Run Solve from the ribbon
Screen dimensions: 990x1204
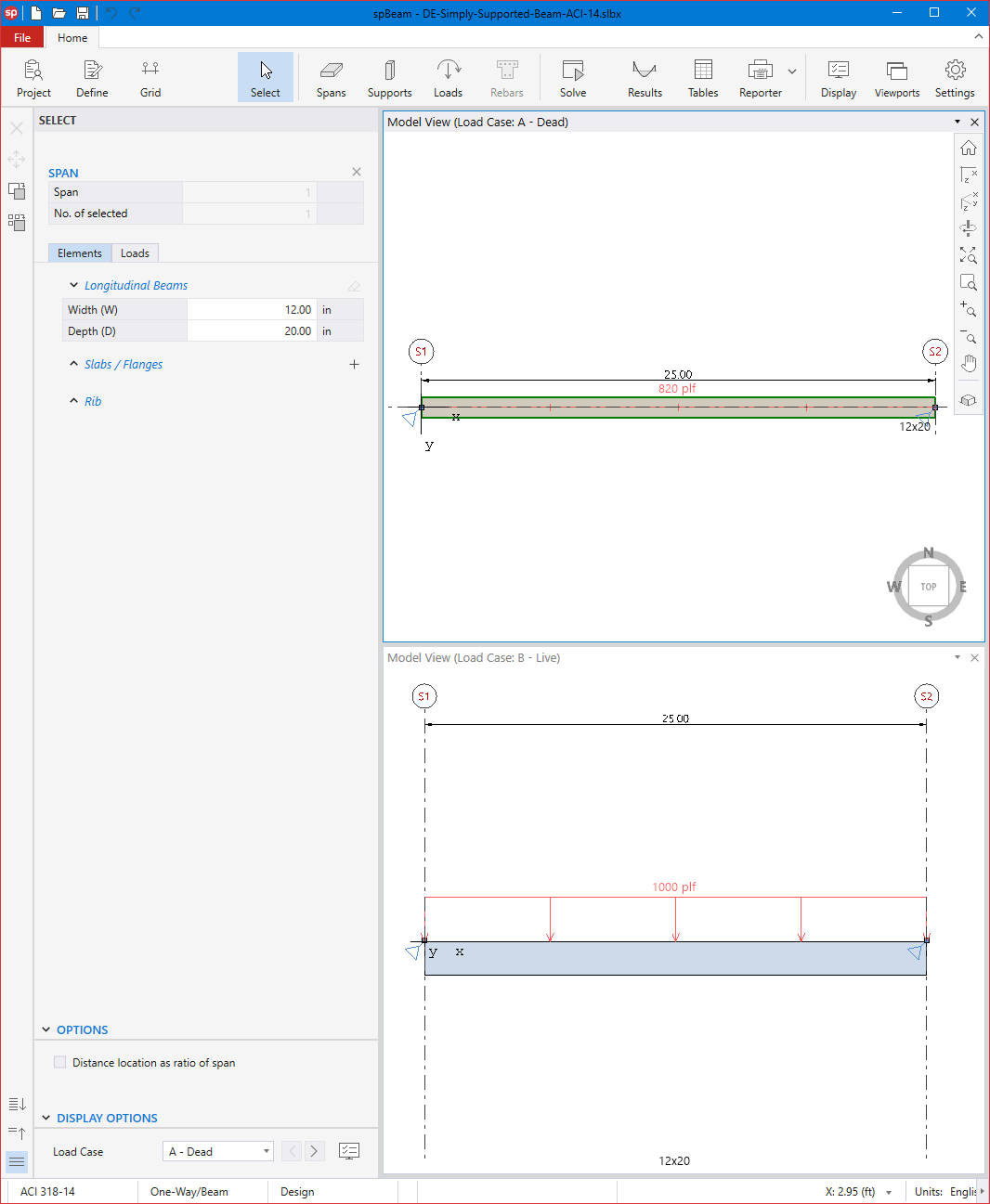573,79
